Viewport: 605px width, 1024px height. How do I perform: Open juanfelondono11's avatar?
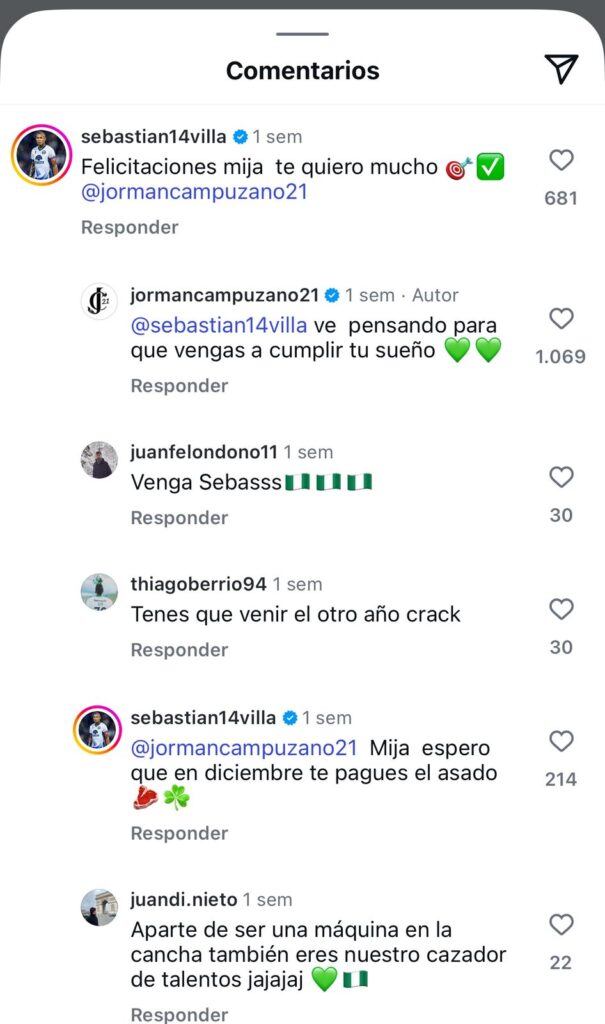coord(99,459)
